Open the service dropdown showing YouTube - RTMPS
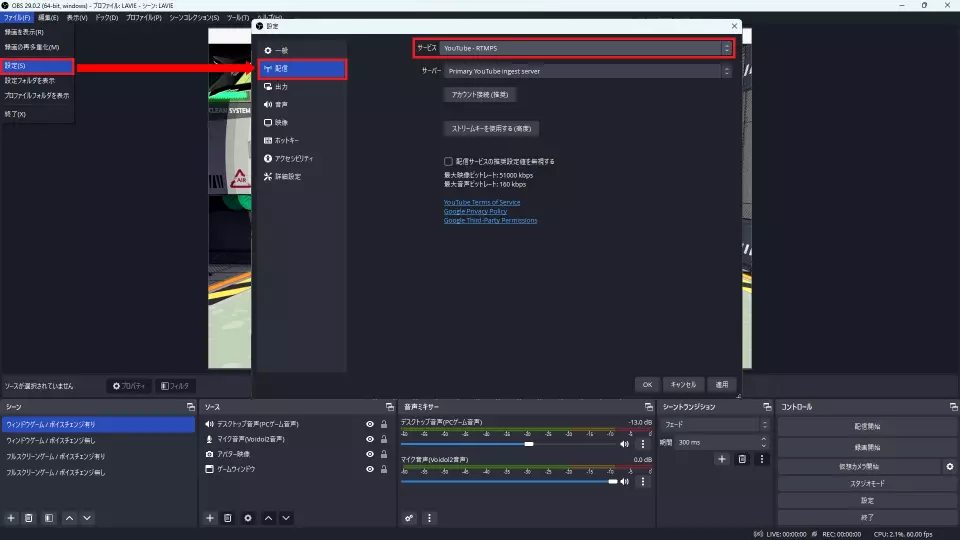This screenshot has height=540, width=960. tap(585, 48)
